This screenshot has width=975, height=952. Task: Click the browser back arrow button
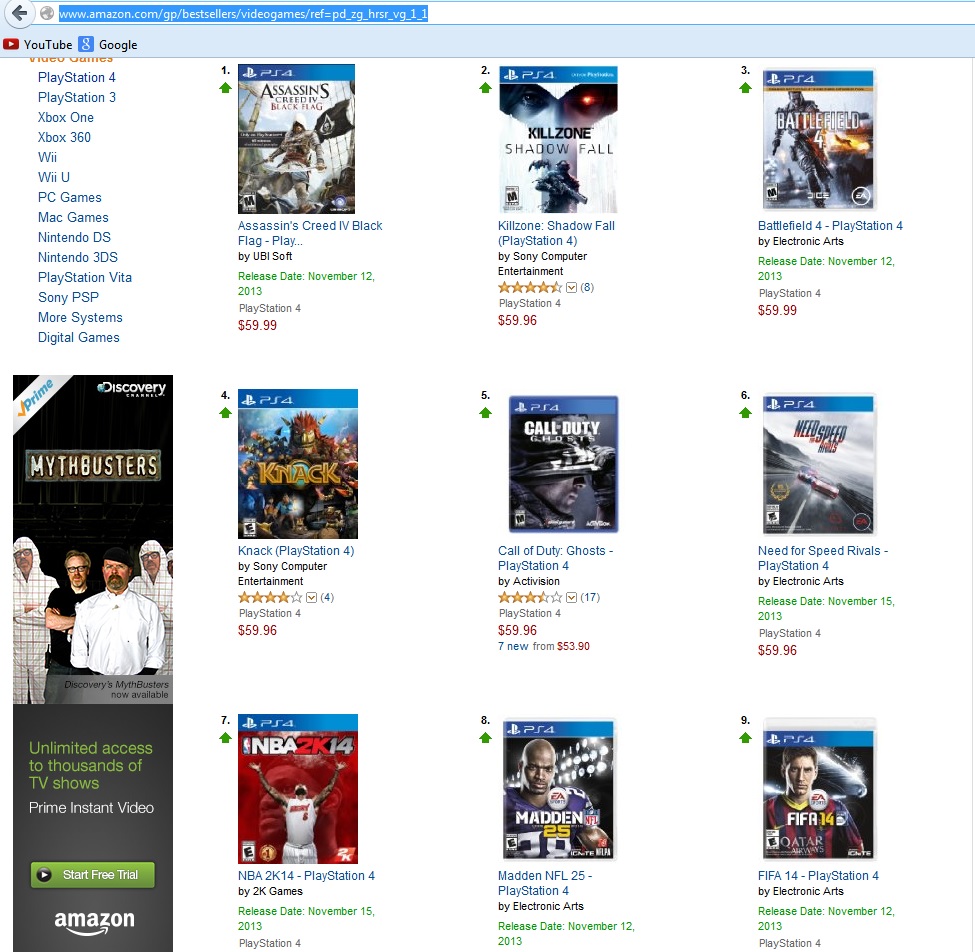19,13
